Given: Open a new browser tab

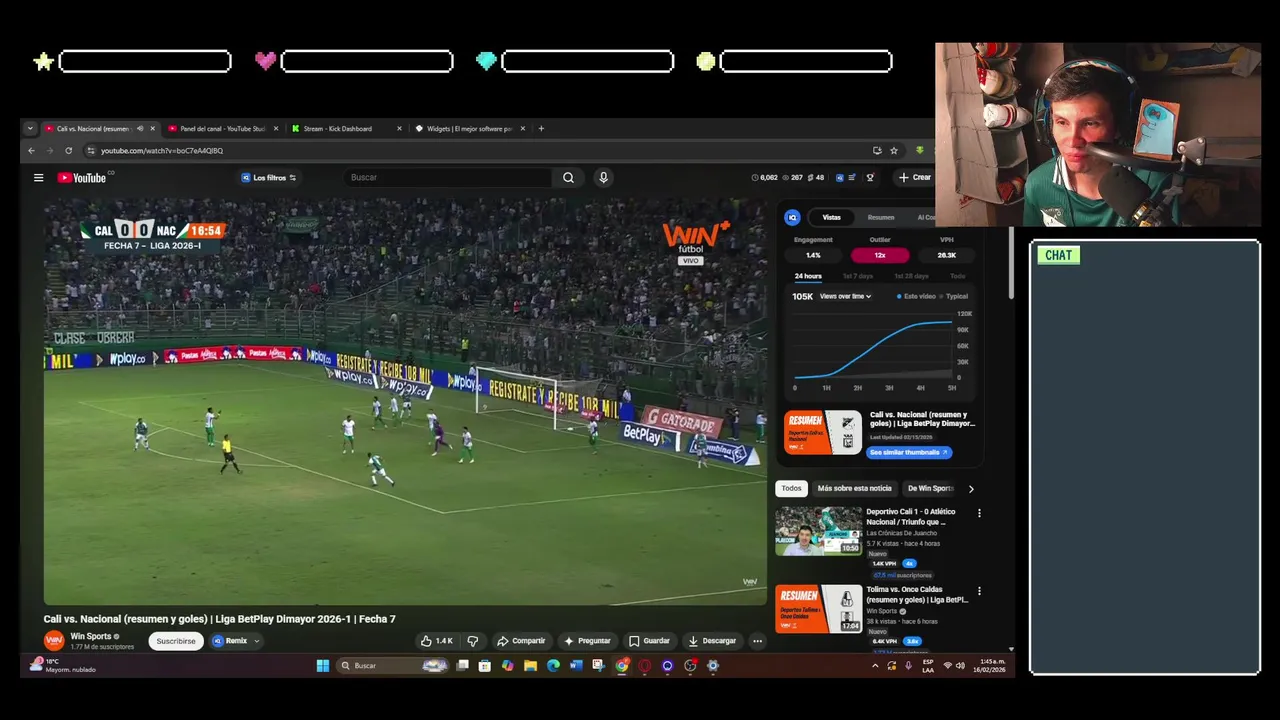Looking at the screenshot, I should [x=541, y=129].
